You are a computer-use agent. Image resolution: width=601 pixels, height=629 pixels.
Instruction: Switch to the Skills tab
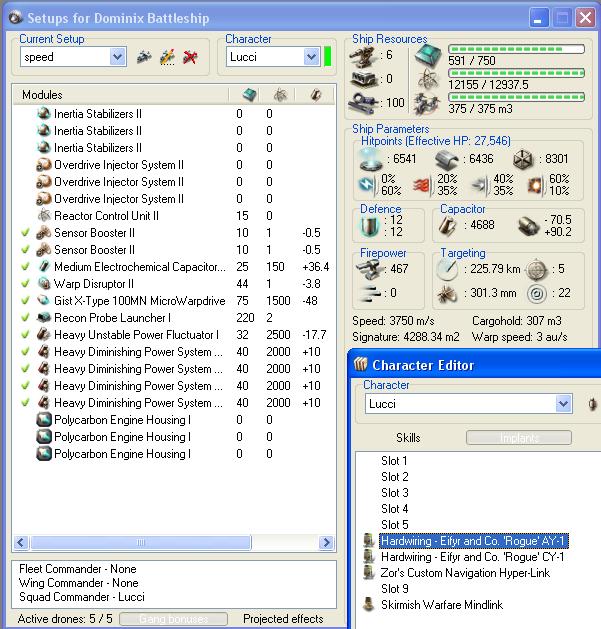[x=408, y=438]
